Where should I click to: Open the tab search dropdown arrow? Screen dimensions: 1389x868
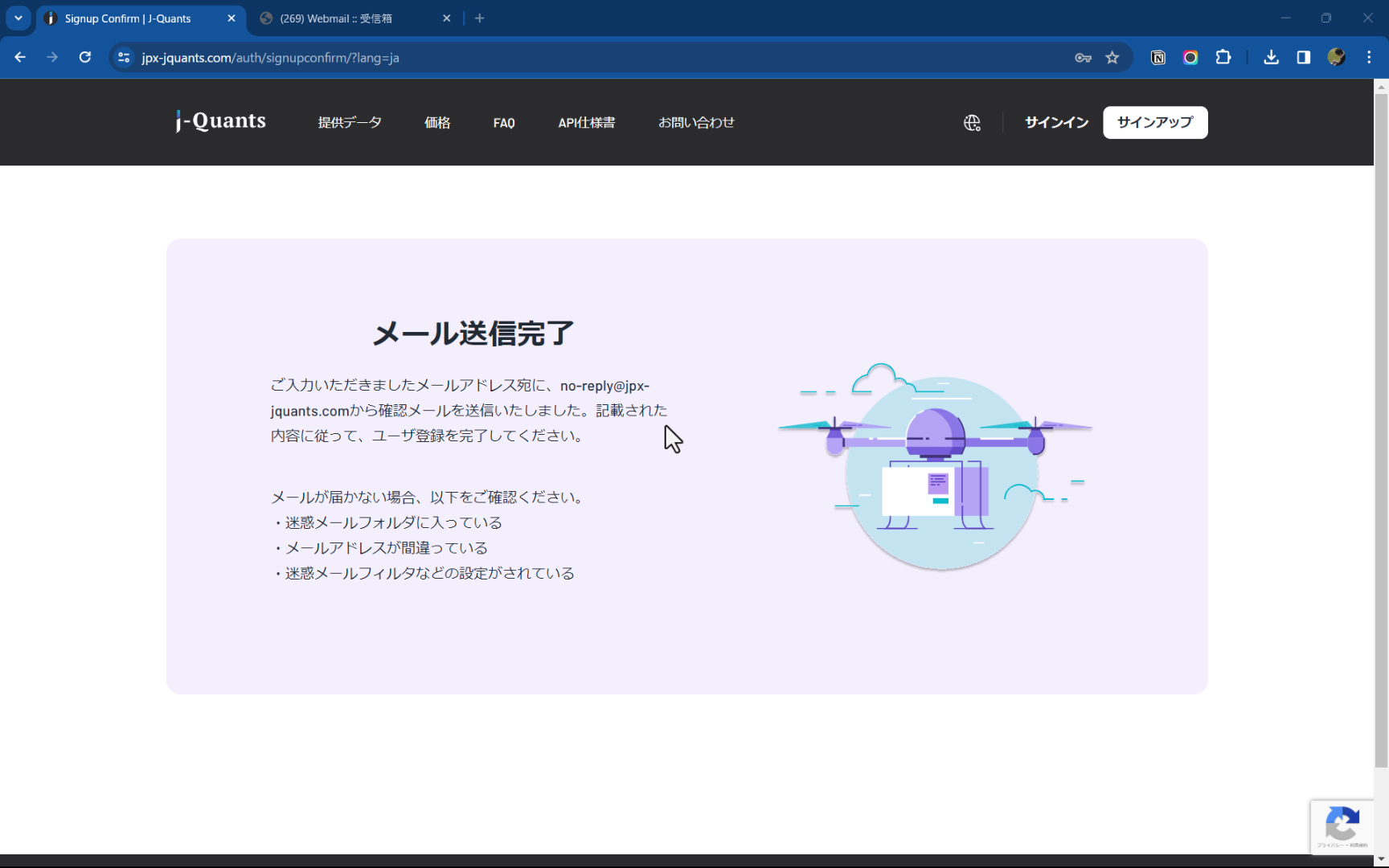click(x=18, y=18)
